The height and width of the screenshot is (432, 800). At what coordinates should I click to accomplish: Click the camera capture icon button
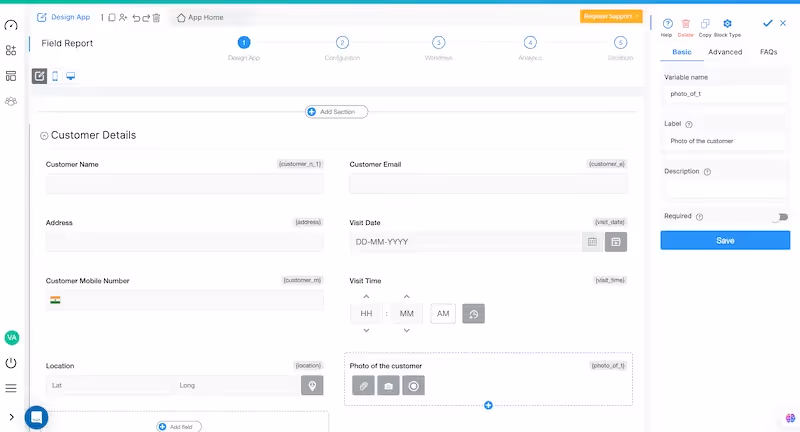(x=388, y=386)
